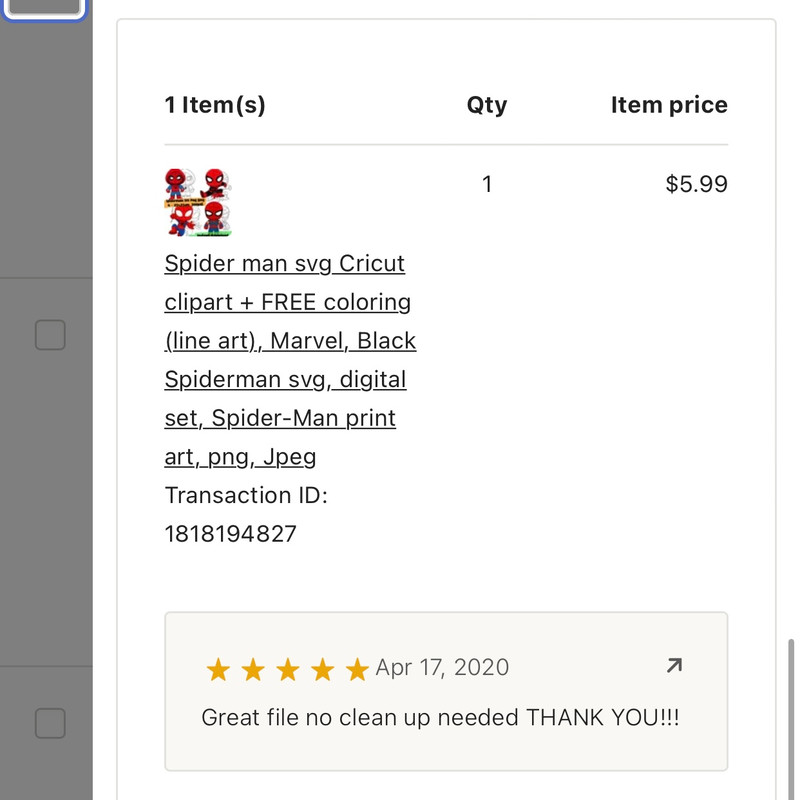Toggle the blue-outlined checkbox at the top
This screenshot has width=800, height=800.
coord(43,5)
